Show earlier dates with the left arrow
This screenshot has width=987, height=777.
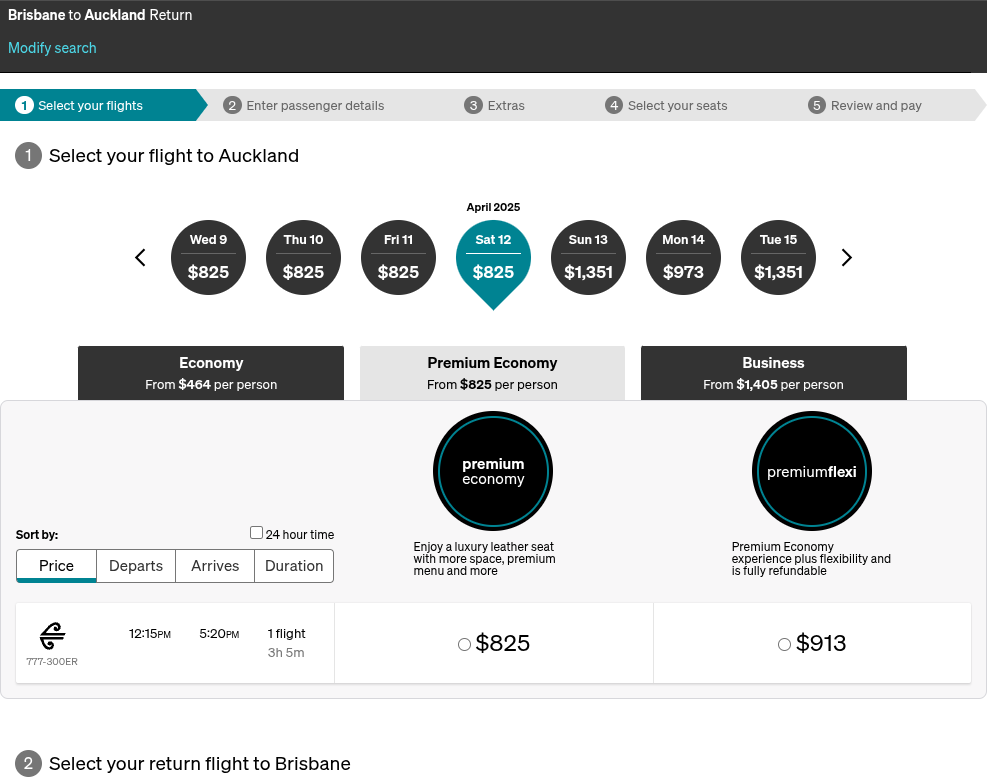pos(140,258)
